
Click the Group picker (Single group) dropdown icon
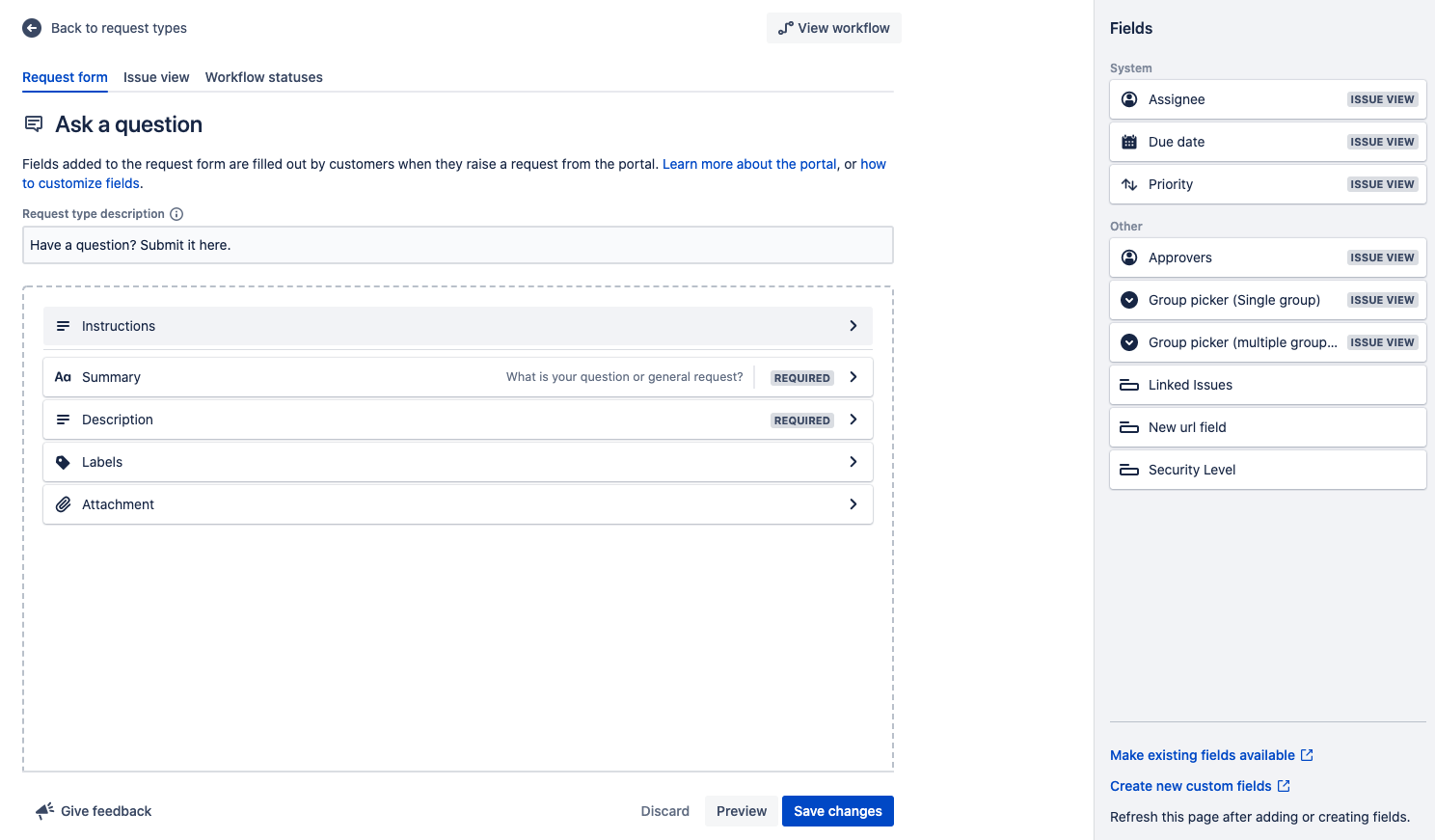point(1129,300)
